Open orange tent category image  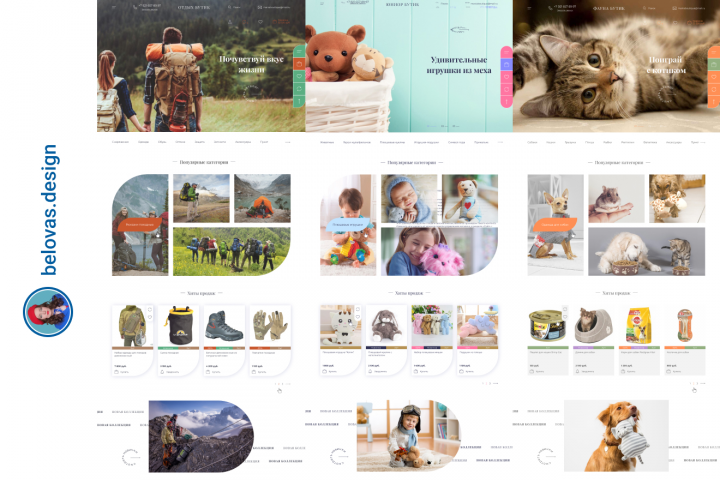point(262,198)
